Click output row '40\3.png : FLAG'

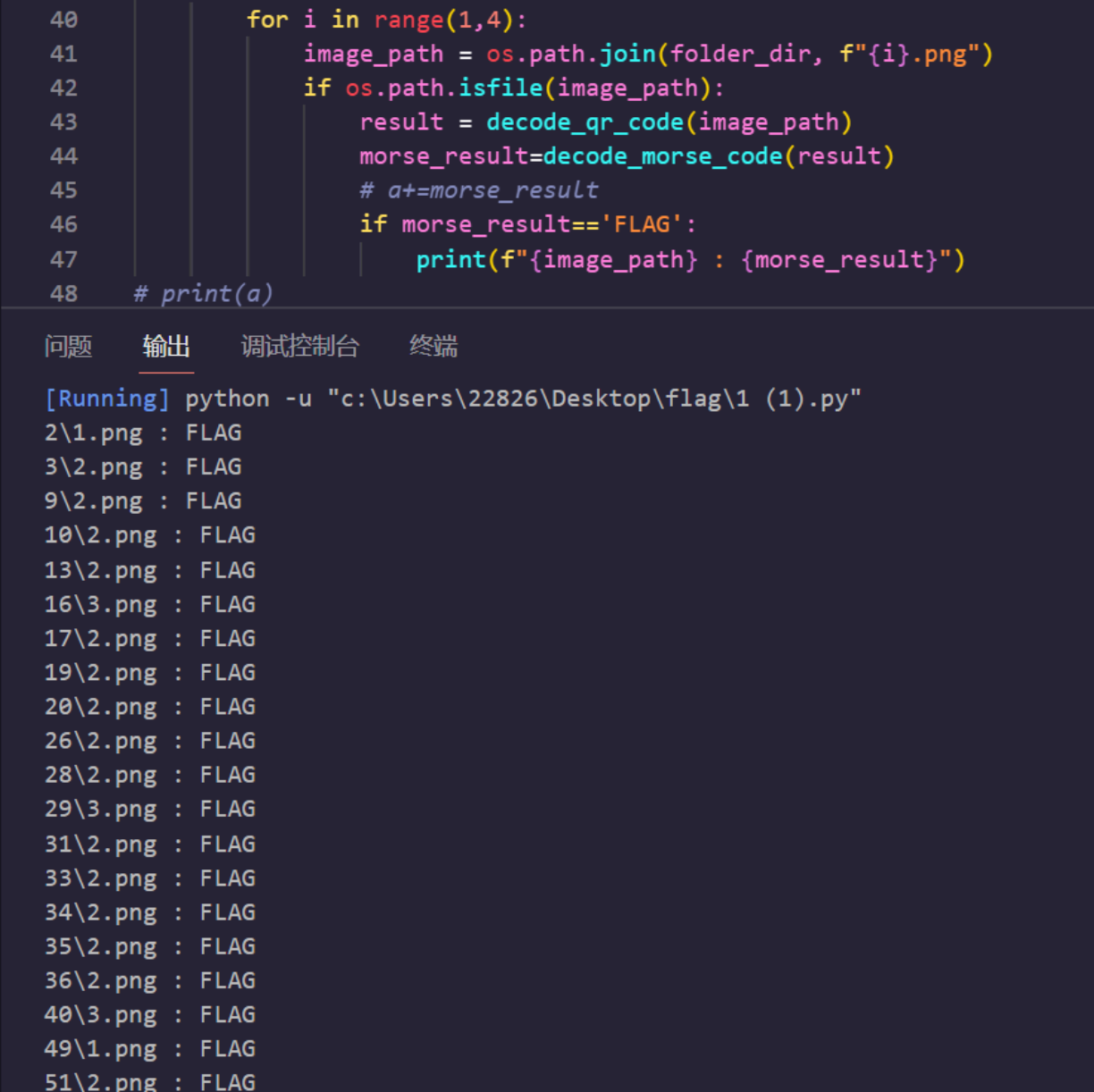(x=150, y=1014)
